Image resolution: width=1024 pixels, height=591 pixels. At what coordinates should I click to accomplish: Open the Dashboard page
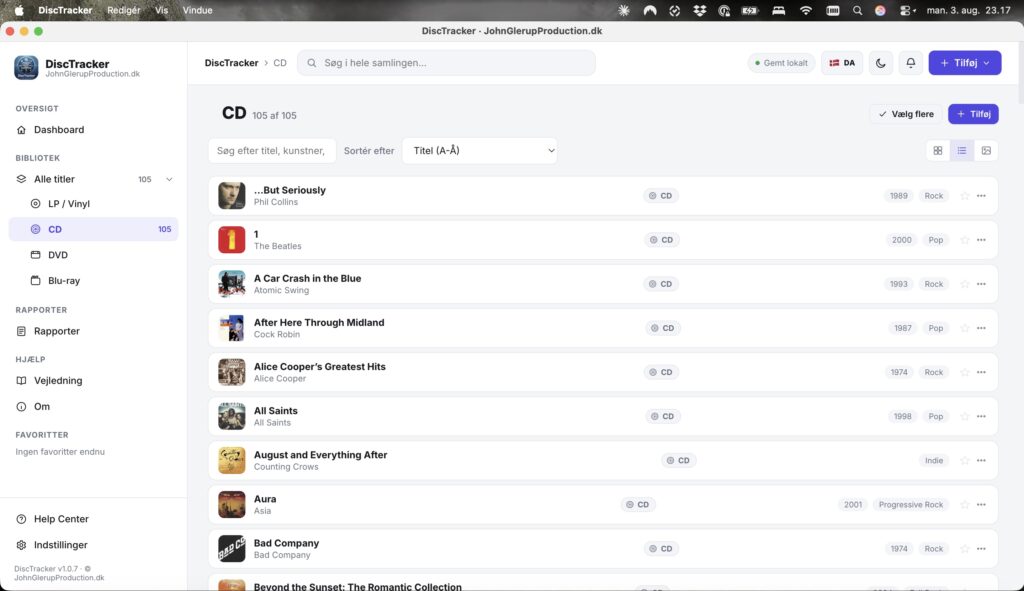coord(93,130)
